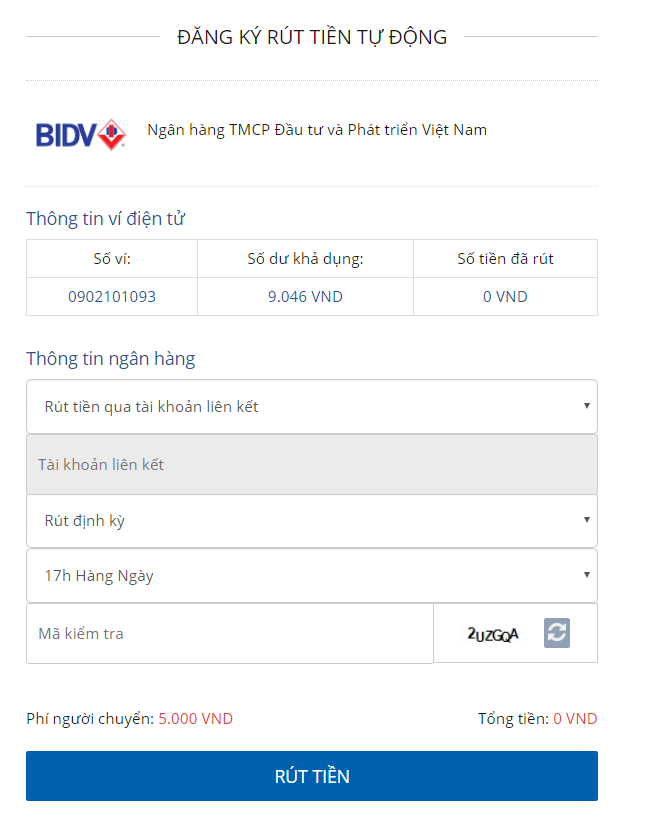Click the 'ĐĂNG KÝ RÚT TIỀN TỰ ĐỘNG' title
This screenshot has width=645, height=834.
tap(312, 37)
